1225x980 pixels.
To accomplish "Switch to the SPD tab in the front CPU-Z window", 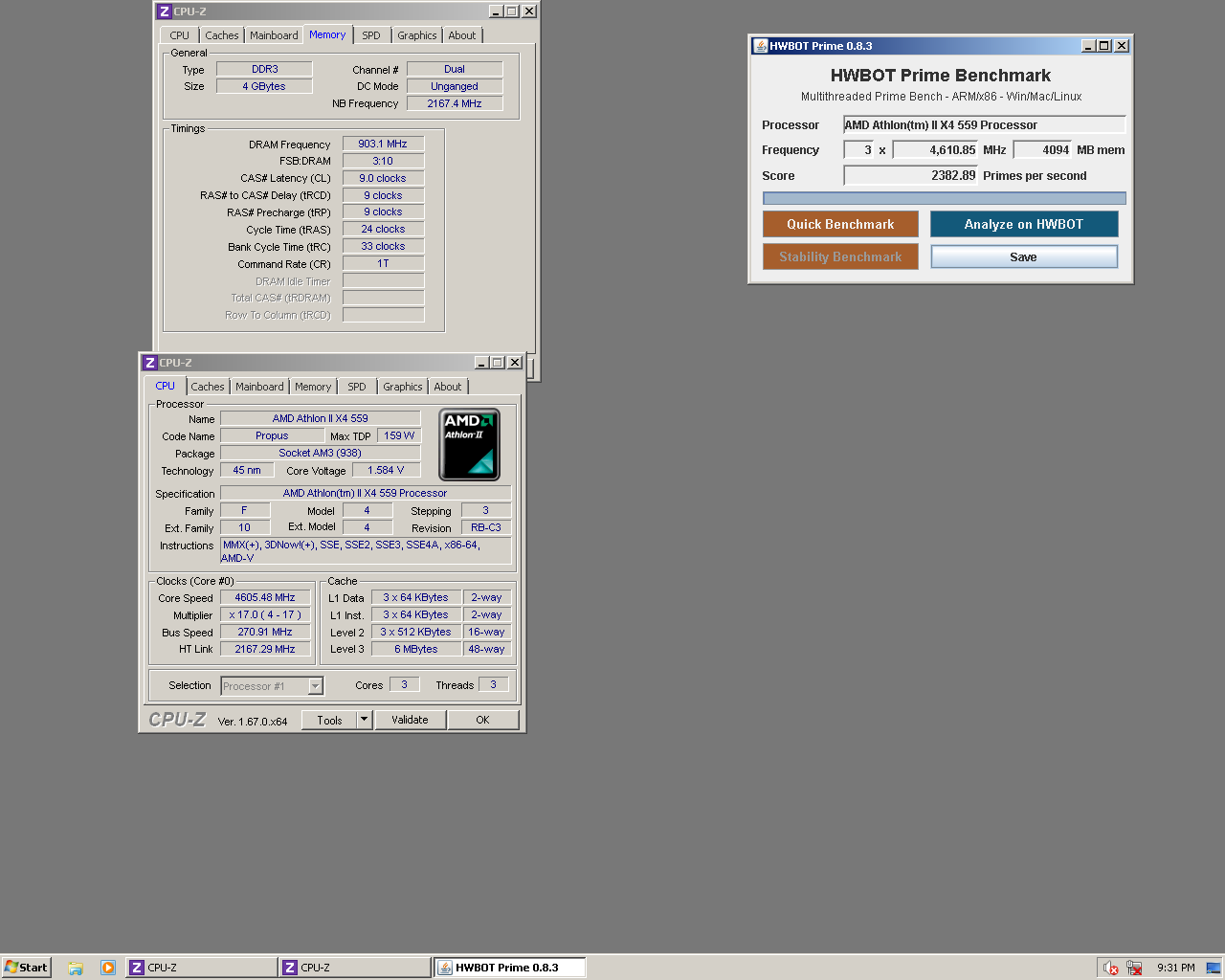I will [x=357, y=387].
